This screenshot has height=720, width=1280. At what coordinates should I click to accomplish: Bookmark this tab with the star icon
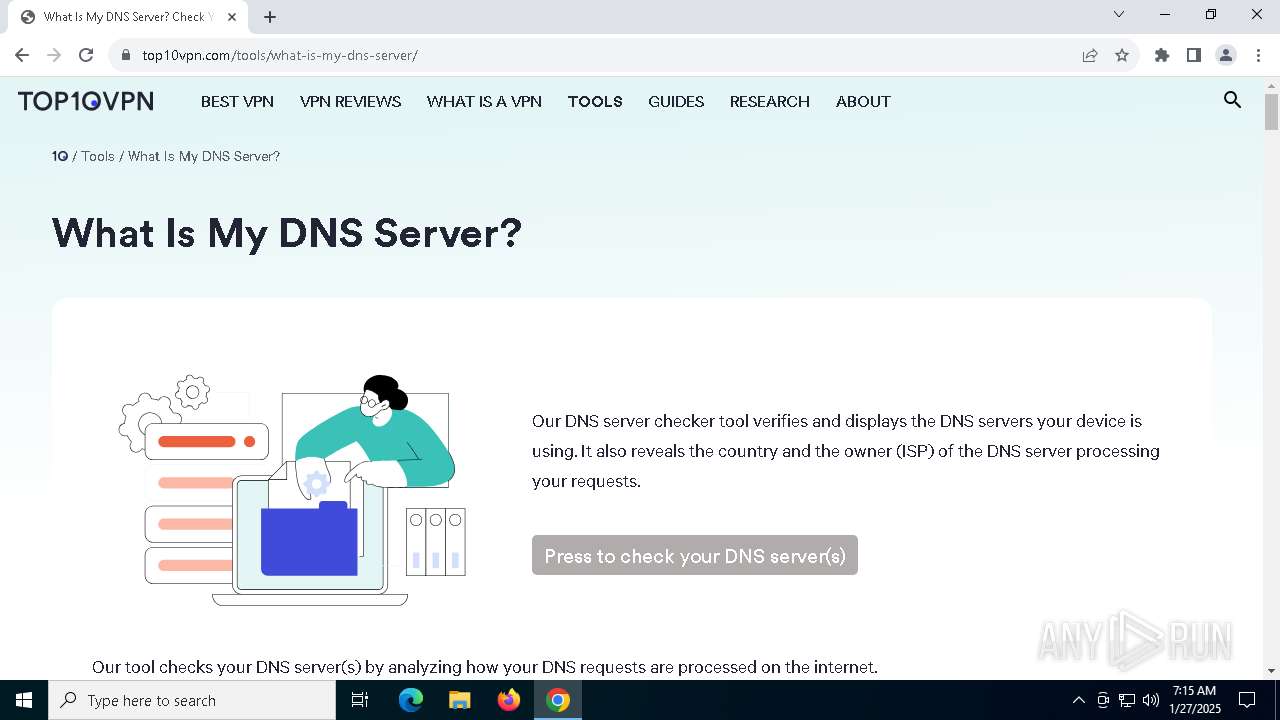(1122, 55)
